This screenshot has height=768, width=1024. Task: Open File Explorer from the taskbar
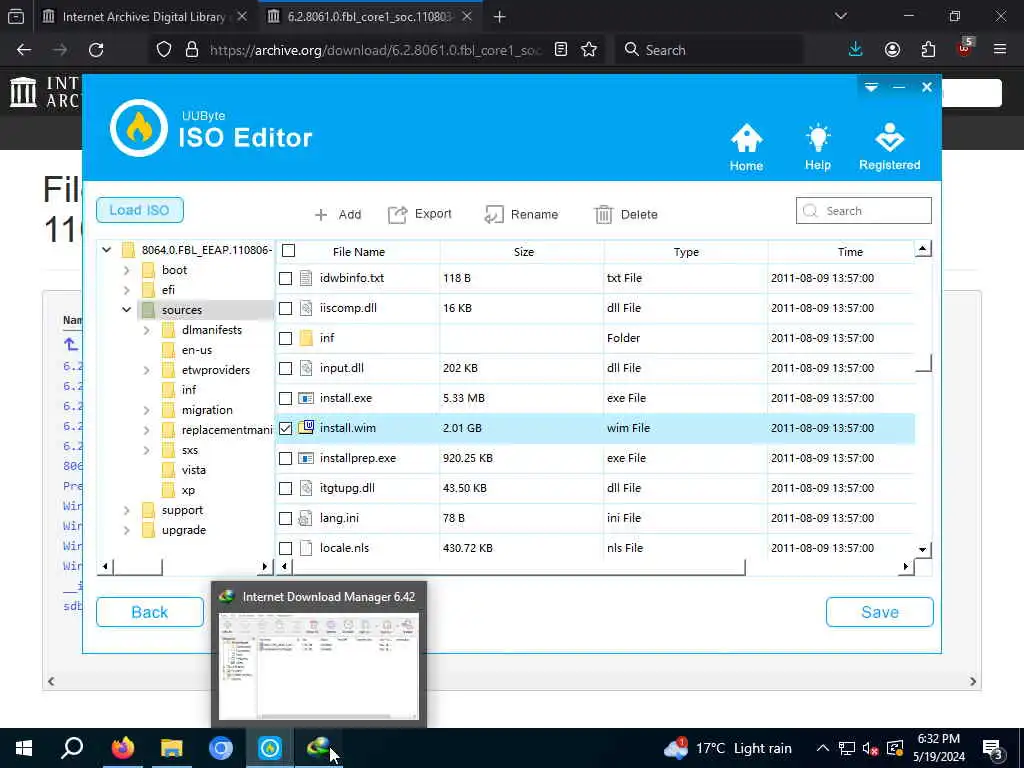172,748
